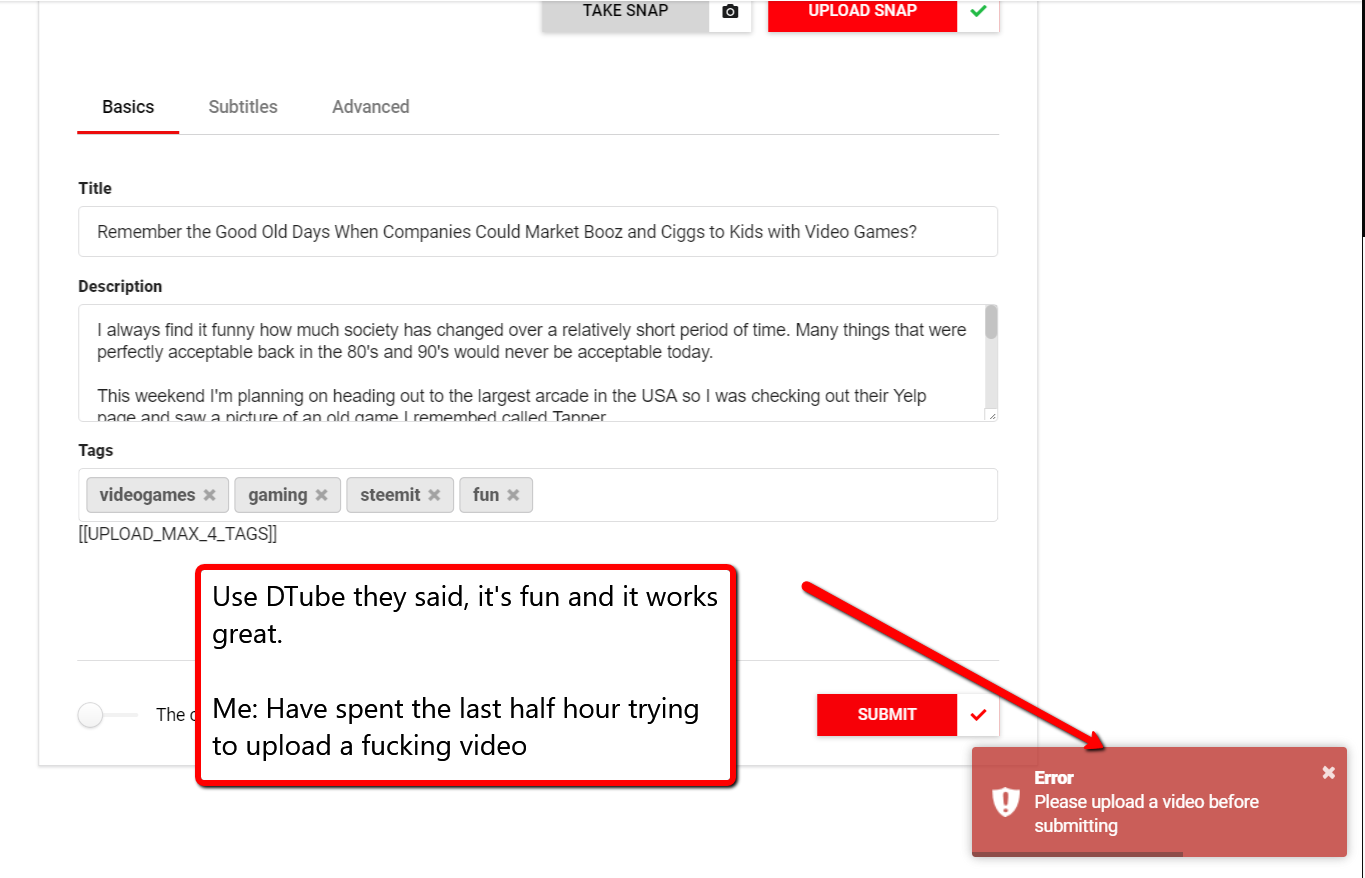Click the red checkmark beside Submit
The width and height of the screenshot is (1365, 878).
978,715
